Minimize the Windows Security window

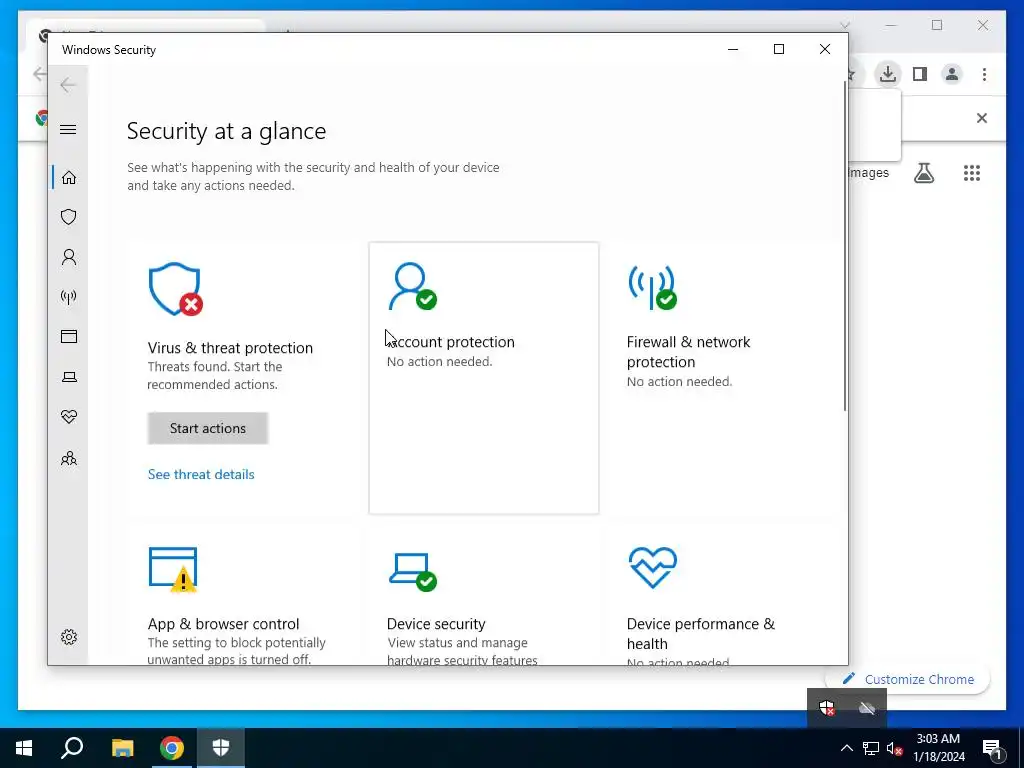tap(733, 50)
